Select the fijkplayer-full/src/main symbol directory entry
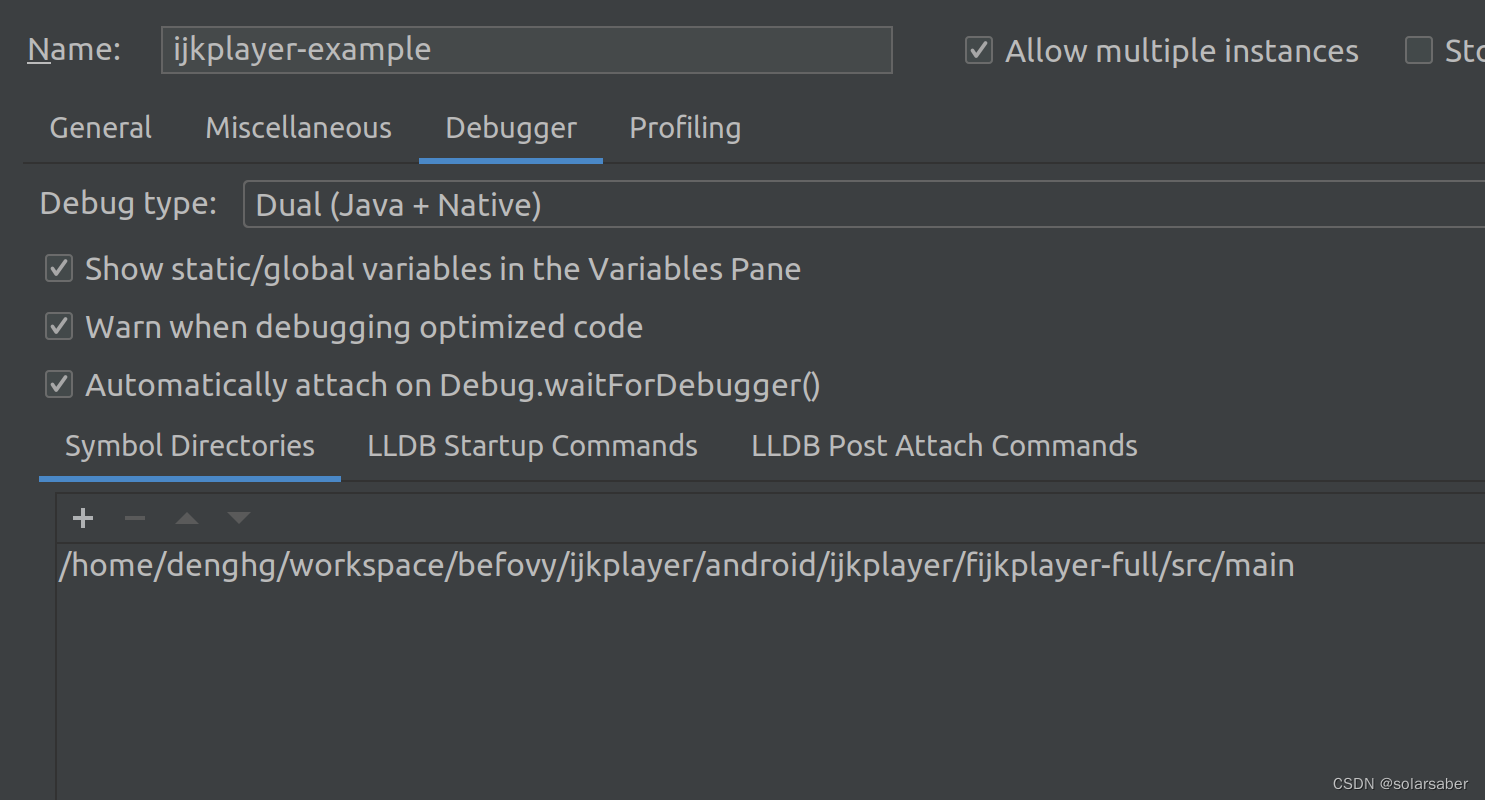This screenshot has height=800, width=1485. point(676,566)
